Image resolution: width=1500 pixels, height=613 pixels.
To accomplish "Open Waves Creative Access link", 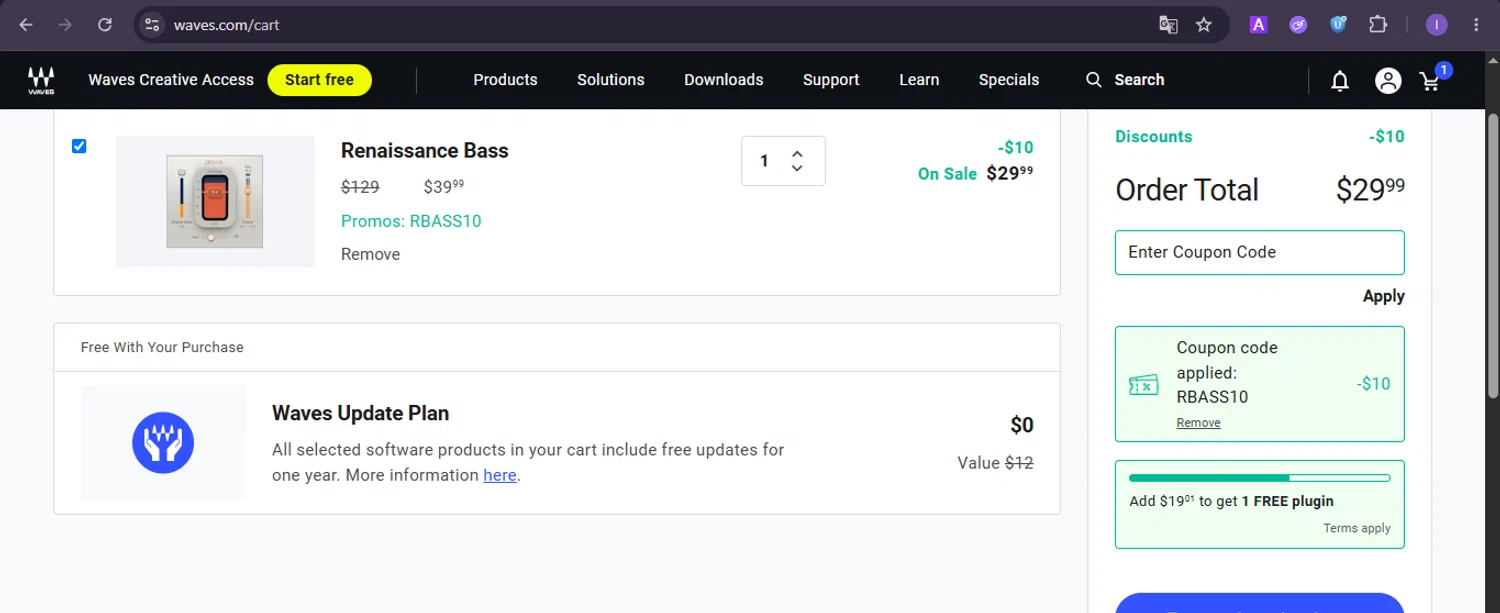I will [x=171, y=80].
